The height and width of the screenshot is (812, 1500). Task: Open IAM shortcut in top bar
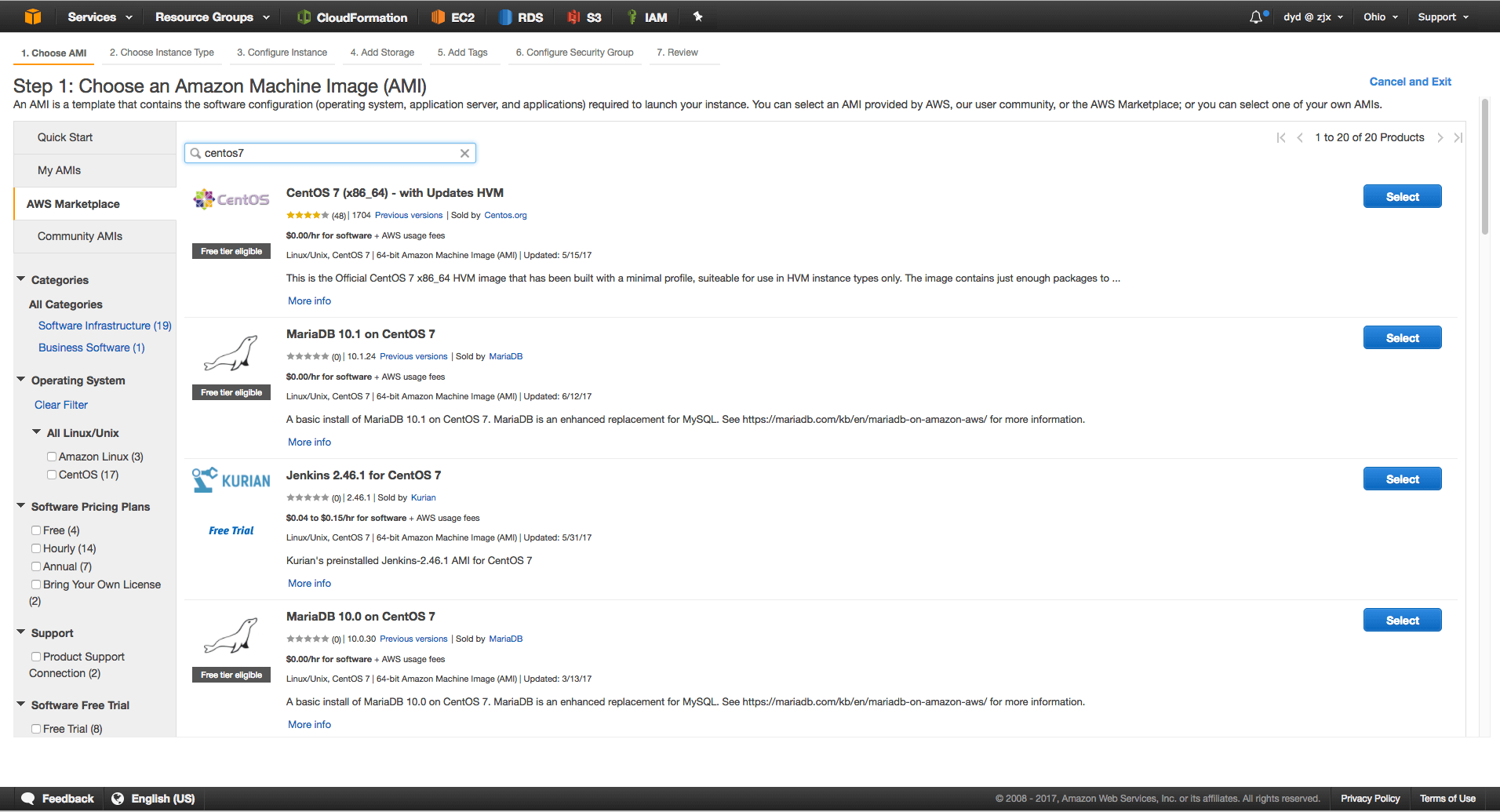pos(647,17)
